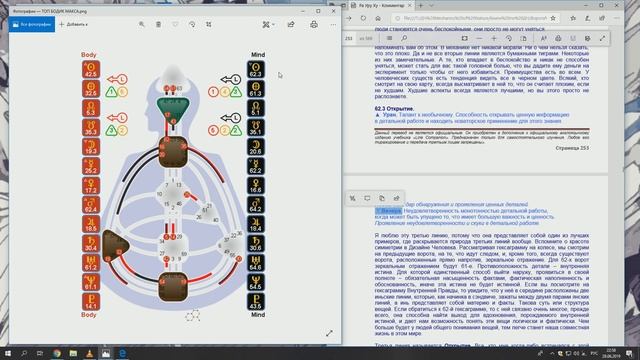The width and height of the screenshot is (640, 360).
Task: Rotate the PDF document
Action: pyautogui.click(x=509, y=38)
